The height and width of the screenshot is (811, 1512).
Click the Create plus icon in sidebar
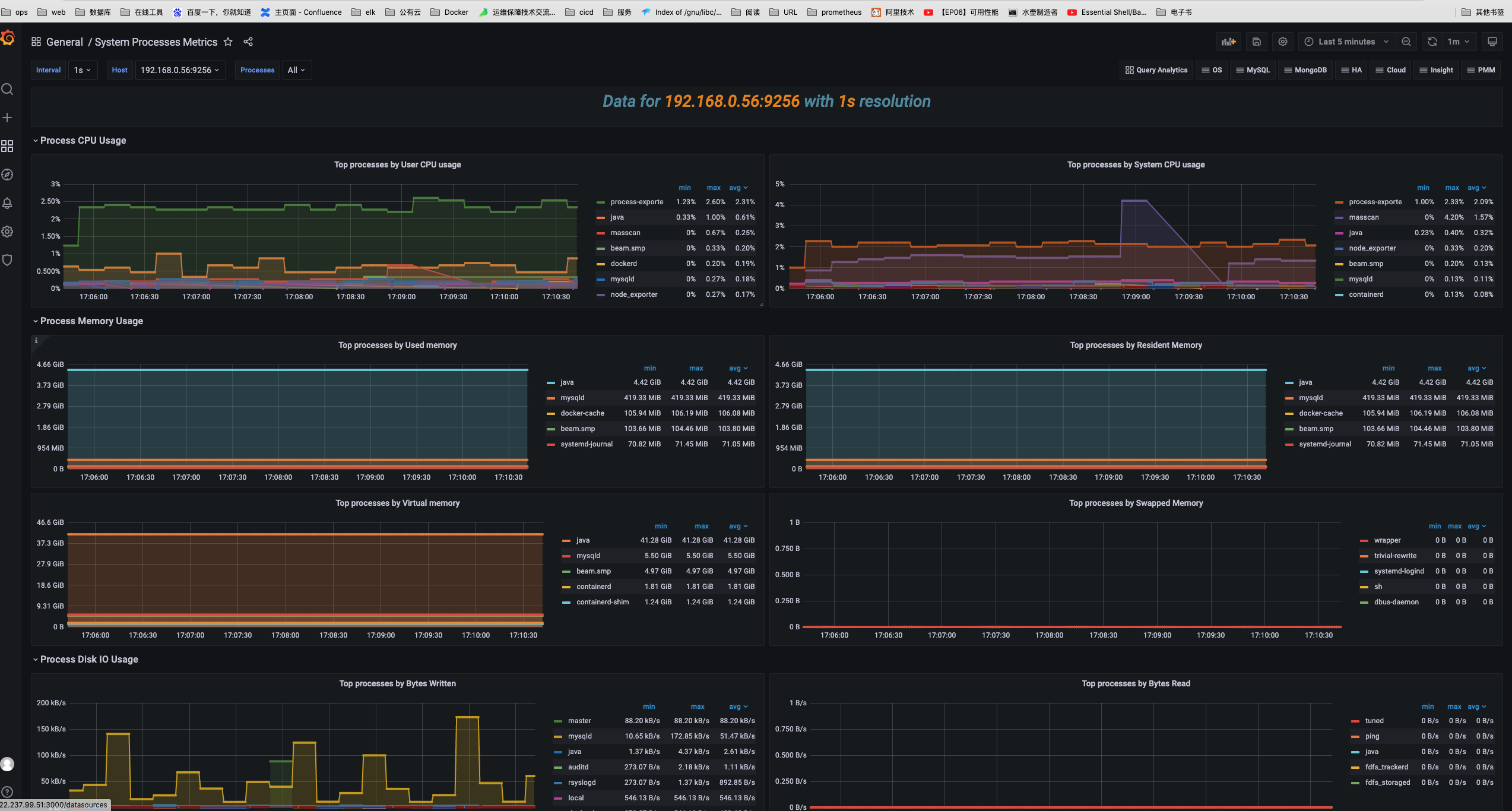tap(7, 118)
